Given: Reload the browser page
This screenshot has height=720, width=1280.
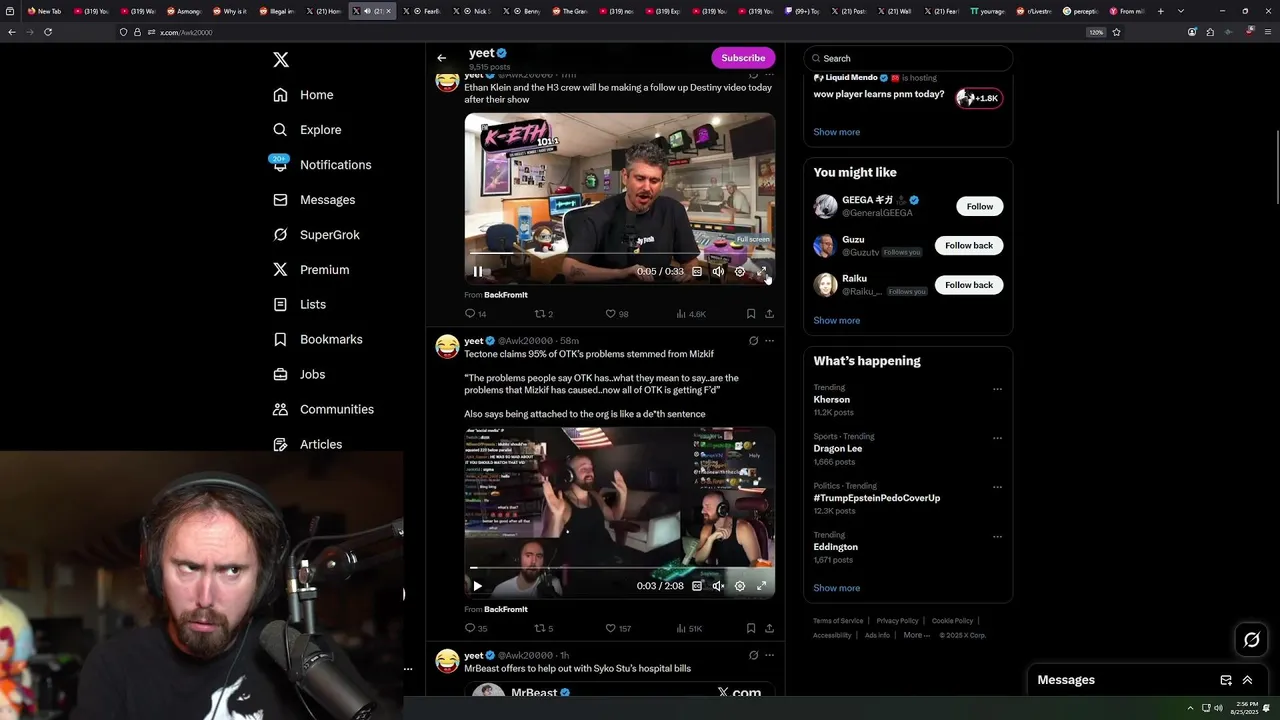Looking at the screenshot, I should [x=48, y=32].
